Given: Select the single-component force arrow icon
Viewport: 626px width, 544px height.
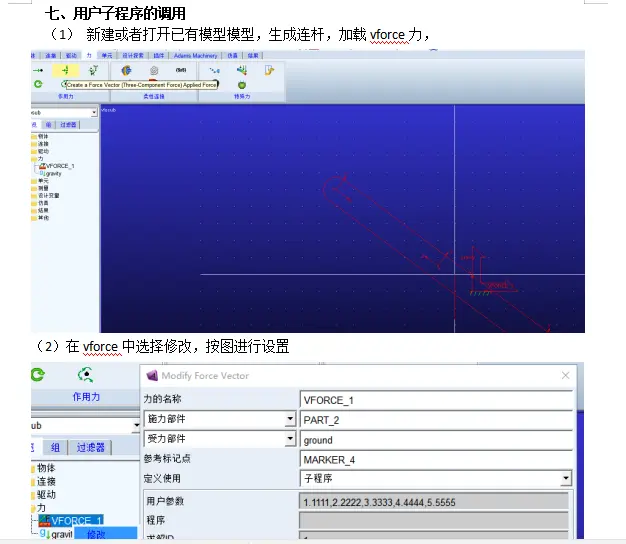Looking at the screenshot, I should [x=38, y=71].
